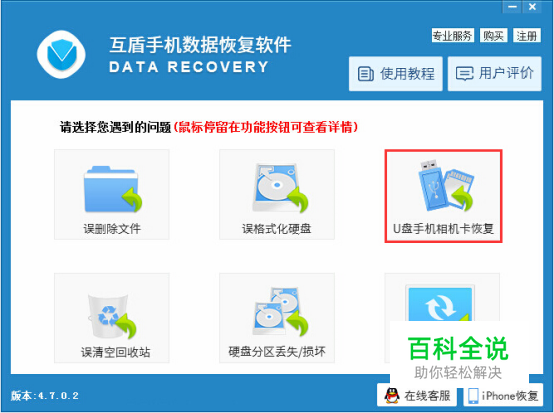Click the blue refresh arrows recovery tile
Image resolution: width=554 pixels, height=413 pixels.
pyautogui.click(x=442, y=304)
